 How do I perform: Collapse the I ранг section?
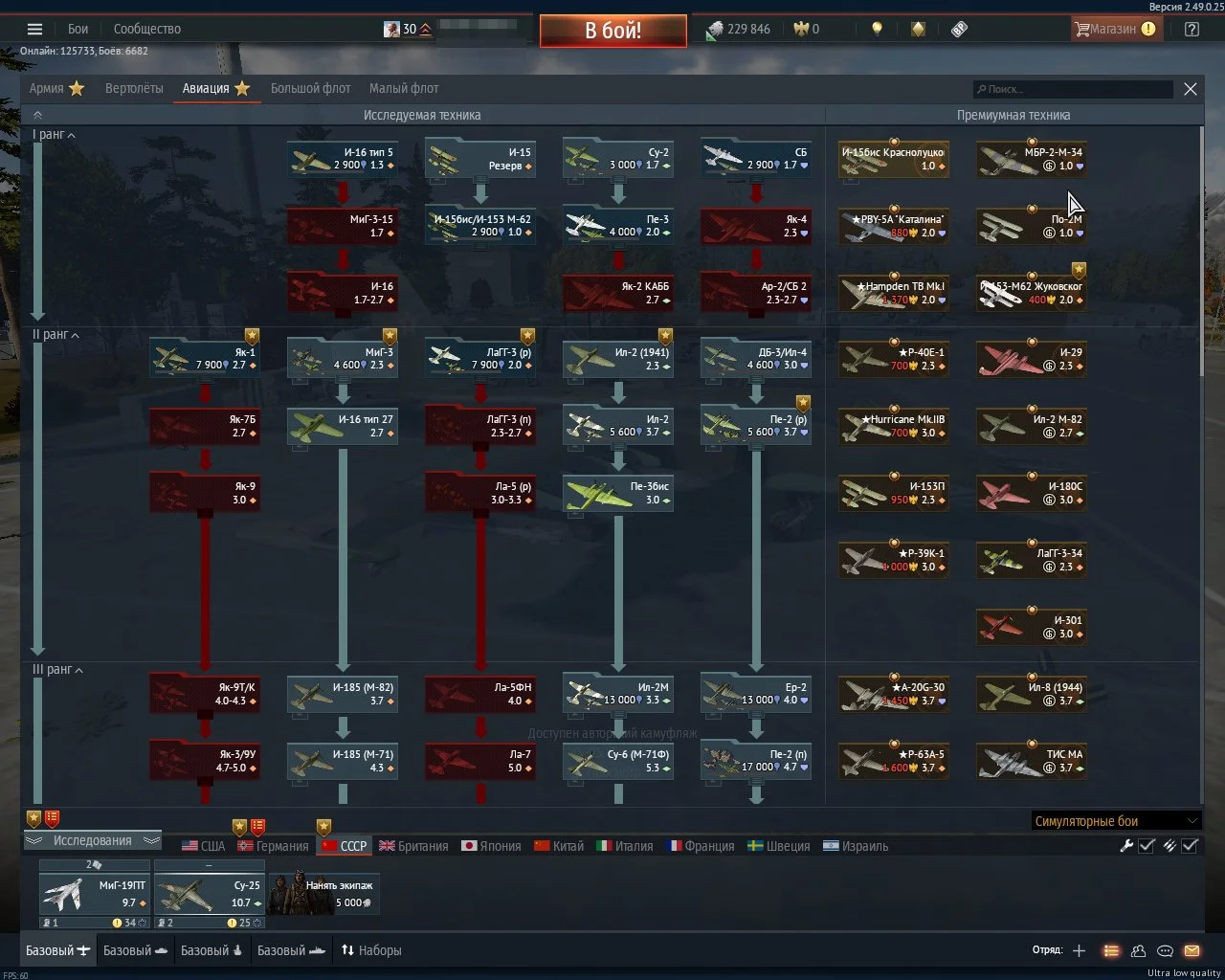[55, 135]
